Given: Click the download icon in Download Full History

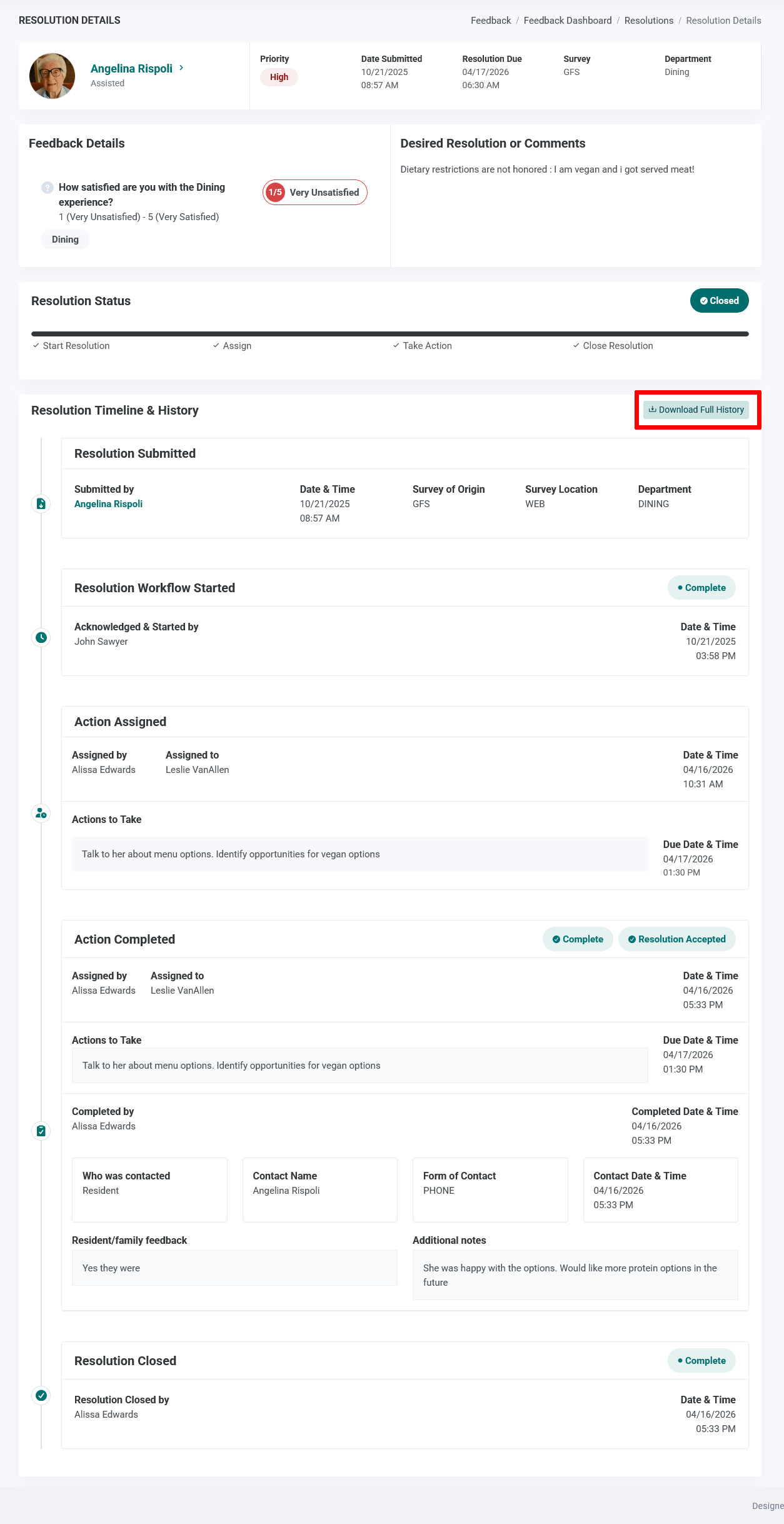Looking at the screenshot, I should 652,410.
